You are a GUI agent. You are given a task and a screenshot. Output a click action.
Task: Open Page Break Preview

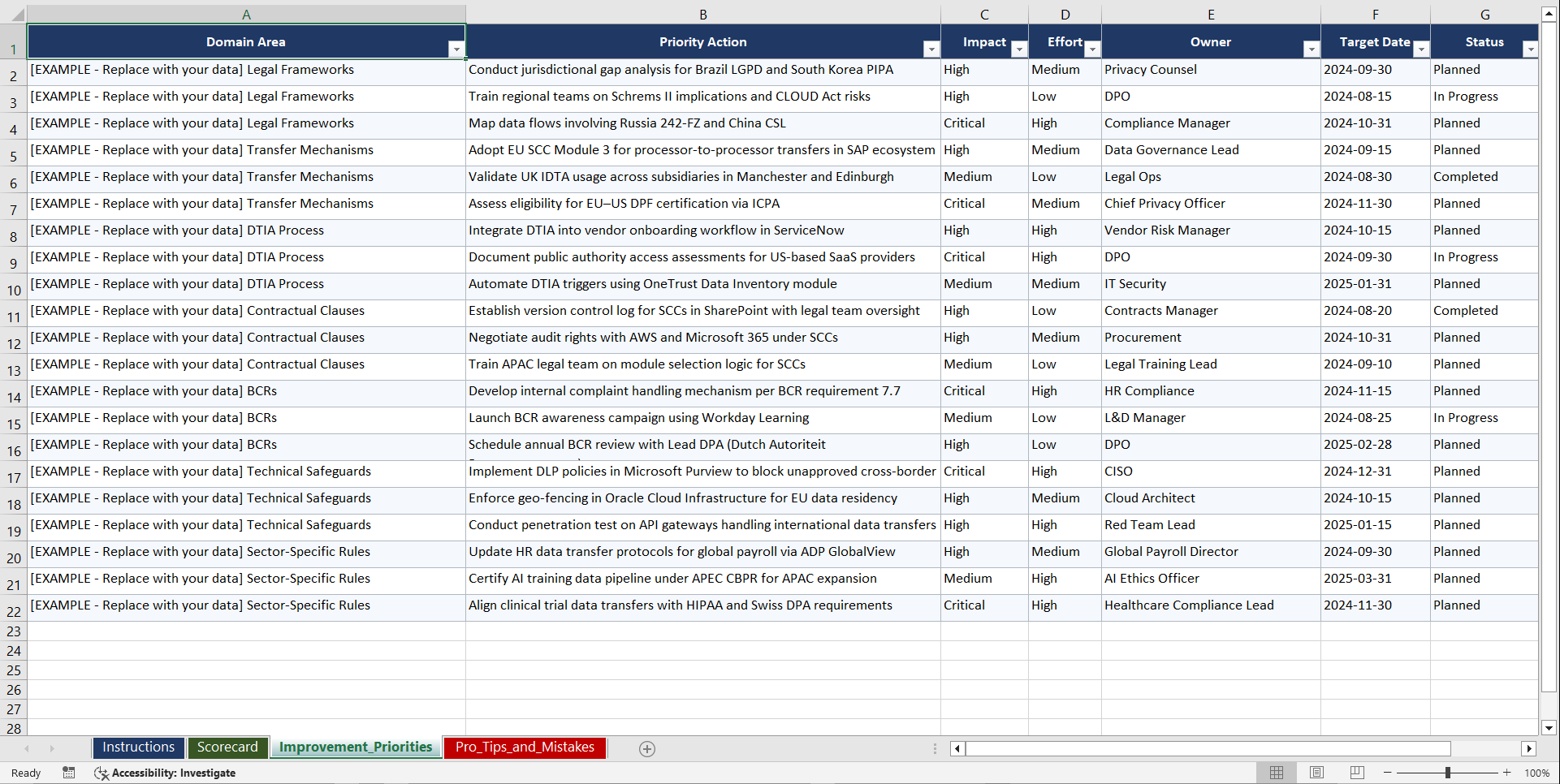[x=1357, y=773]
